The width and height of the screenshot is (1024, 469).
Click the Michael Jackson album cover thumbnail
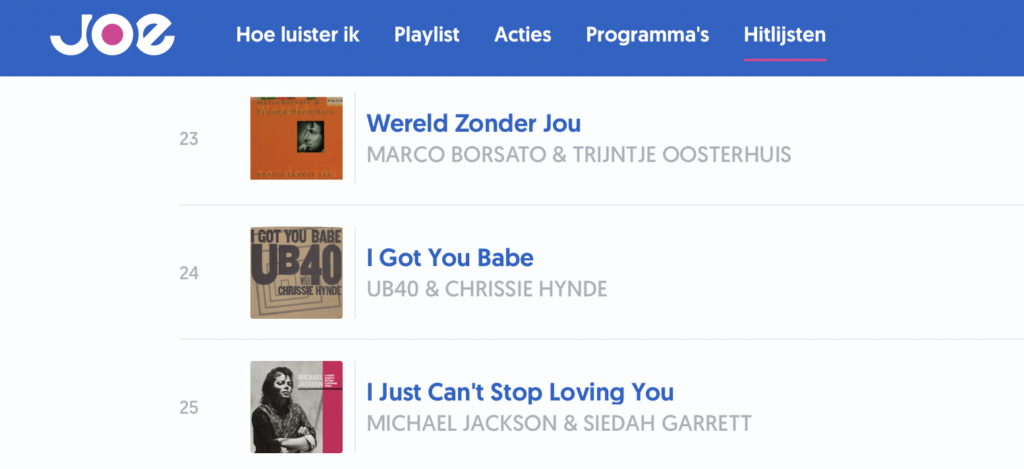coord(296,407)
